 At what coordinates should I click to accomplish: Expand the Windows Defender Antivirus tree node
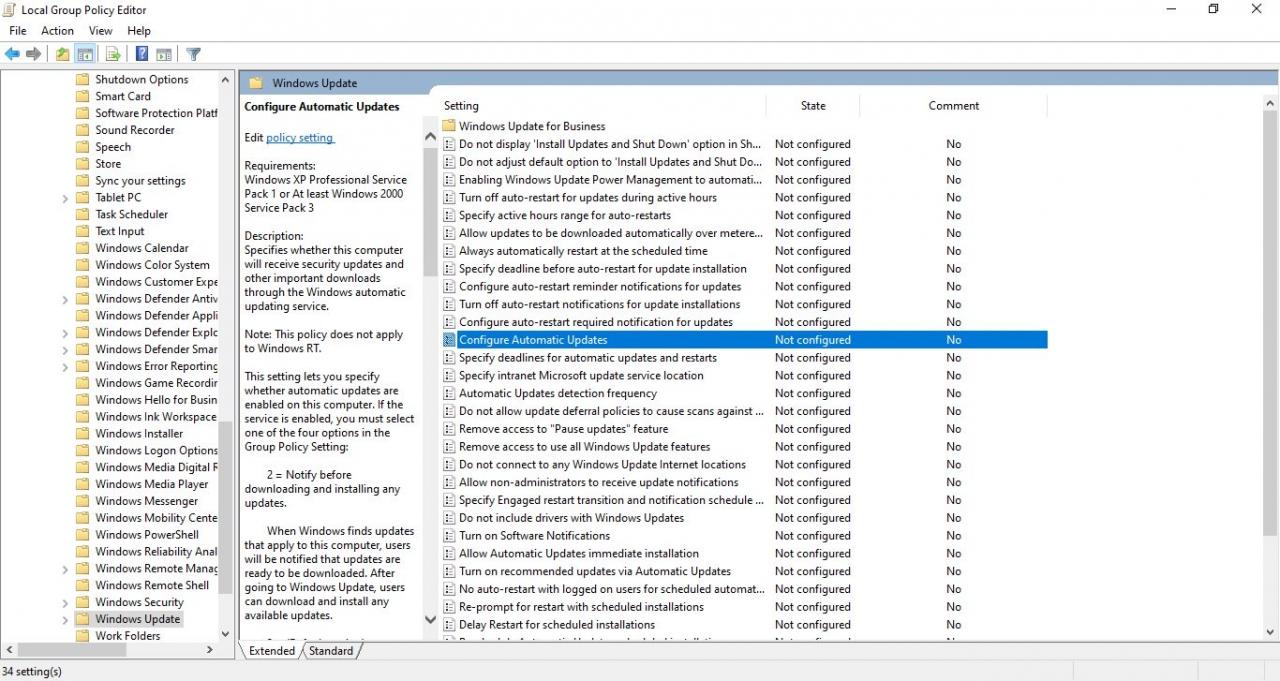click(x=65, y=299)
